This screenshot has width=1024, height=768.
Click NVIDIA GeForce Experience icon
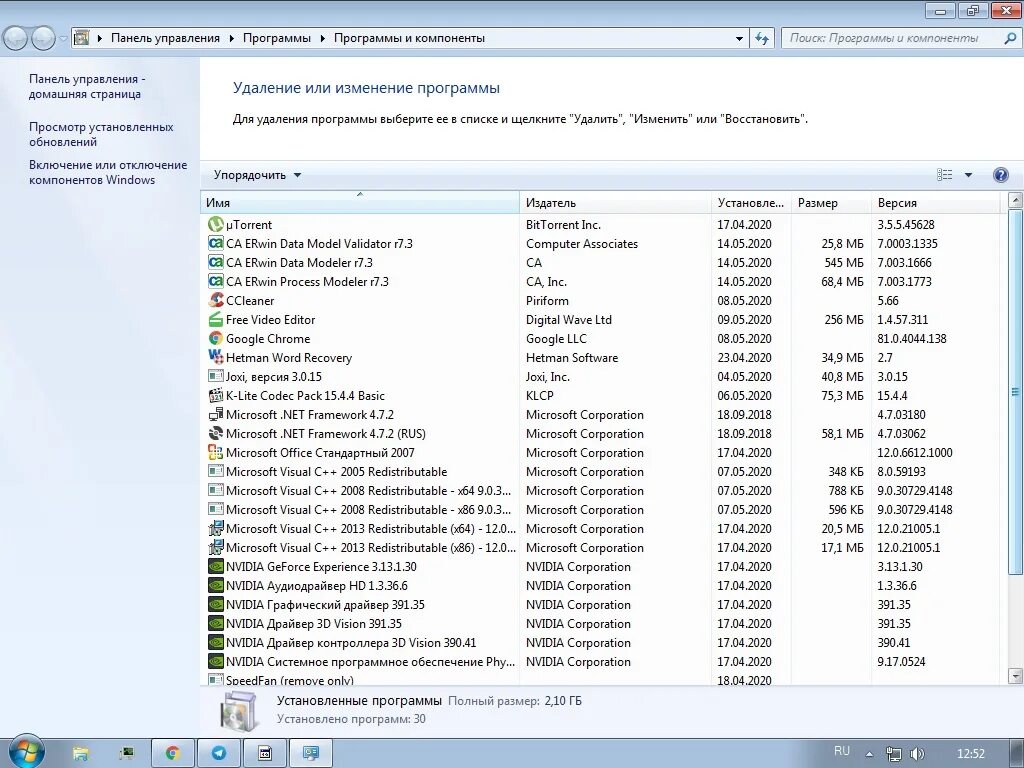pyautogui.click(x=216, y=566)
